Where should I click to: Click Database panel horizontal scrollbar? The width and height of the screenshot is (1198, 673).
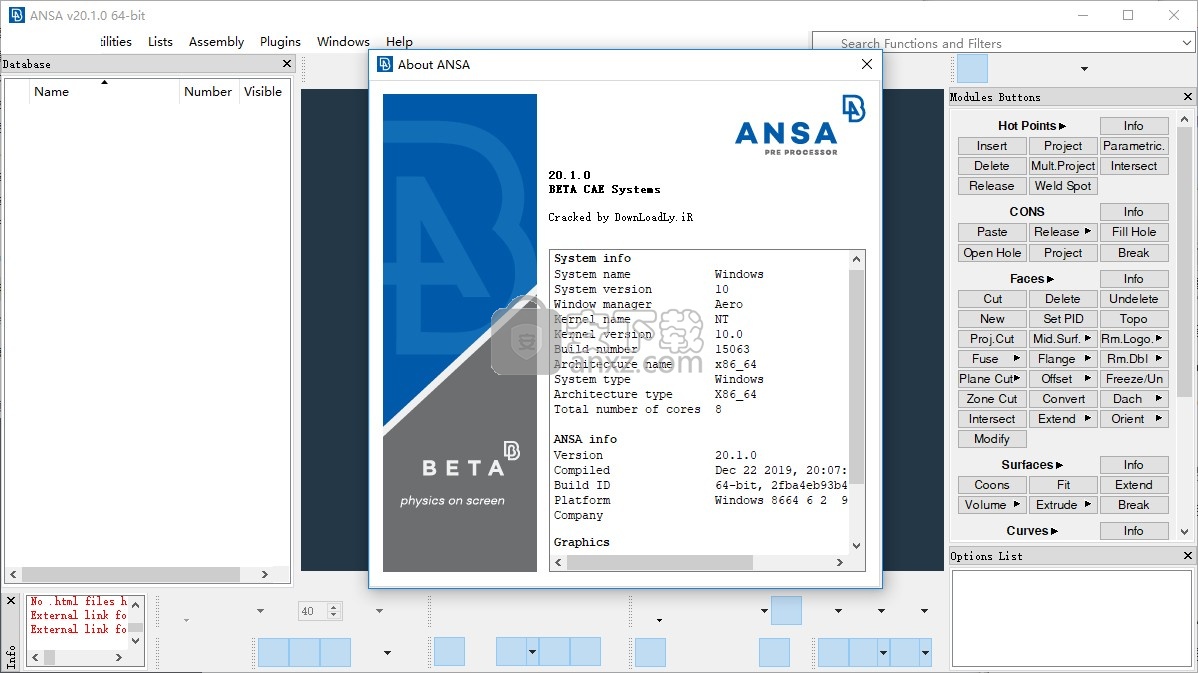pyautogui.click(x=131, y=574)
